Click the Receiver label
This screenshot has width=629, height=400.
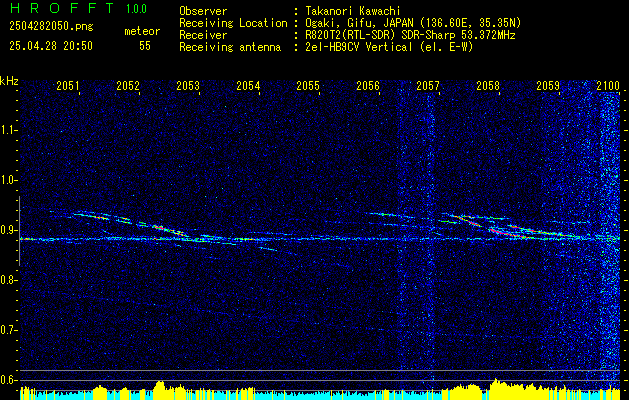click(x=203, y=35)
